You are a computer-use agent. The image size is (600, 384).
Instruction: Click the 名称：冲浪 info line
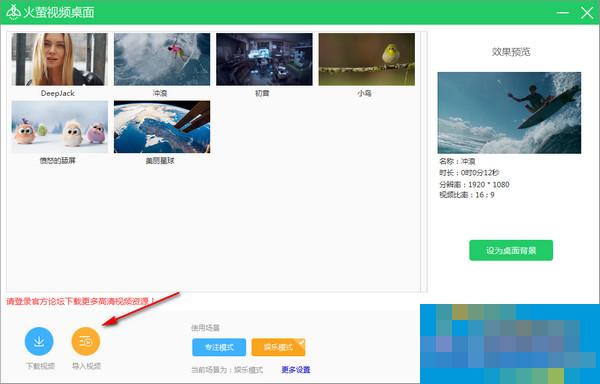tap(457, 161)
